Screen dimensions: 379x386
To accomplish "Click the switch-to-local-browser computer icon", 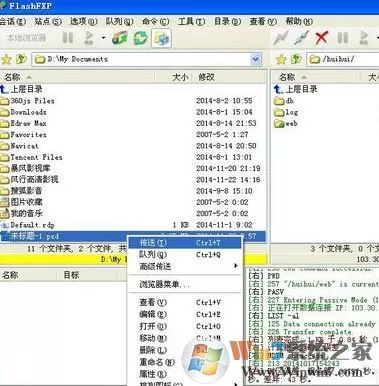I will click(x=161, y=38).
